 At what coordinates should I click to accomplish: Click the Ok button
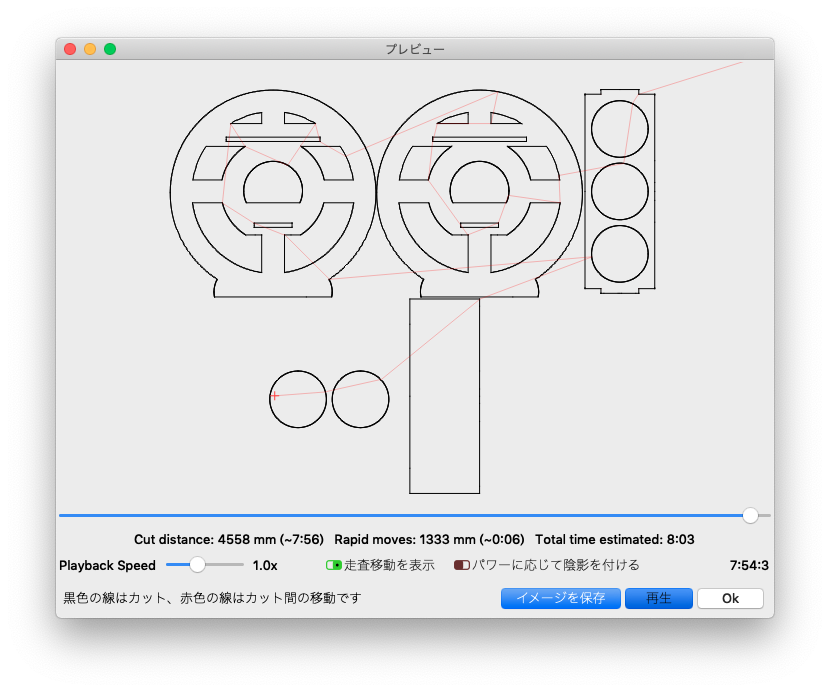[730, 598]
